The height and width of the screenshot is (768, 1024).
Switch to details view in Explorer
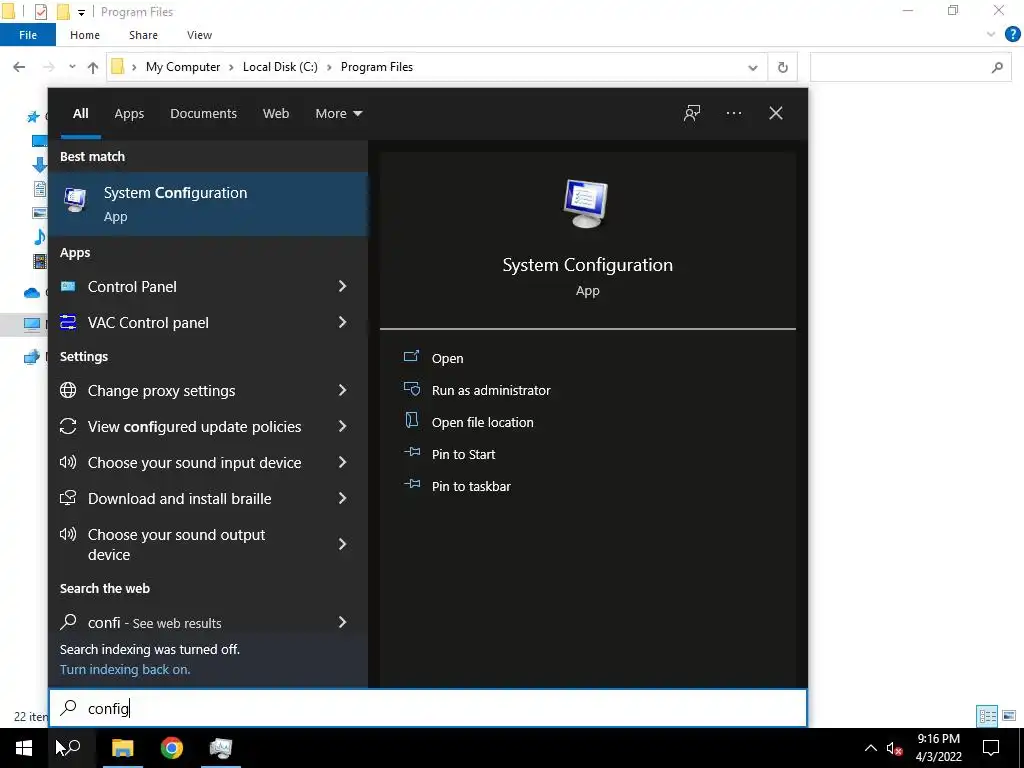point(987,716)
